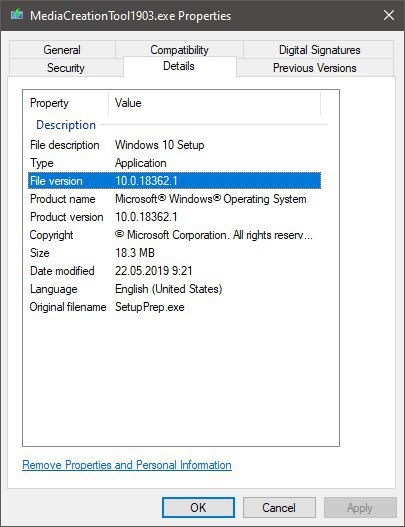Open the Compatibility tab

[179, 50]
